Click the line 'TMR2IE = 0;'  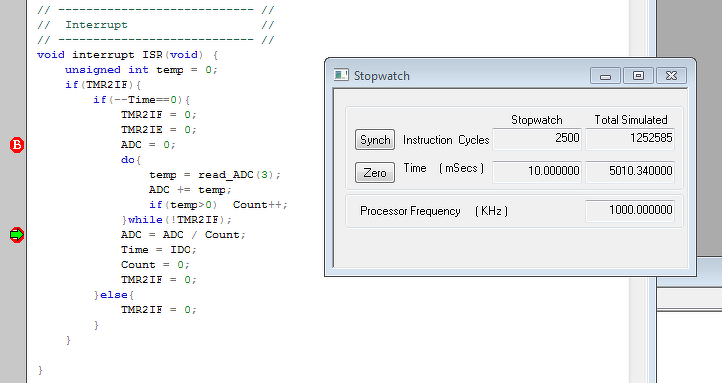tap(159, 130)
